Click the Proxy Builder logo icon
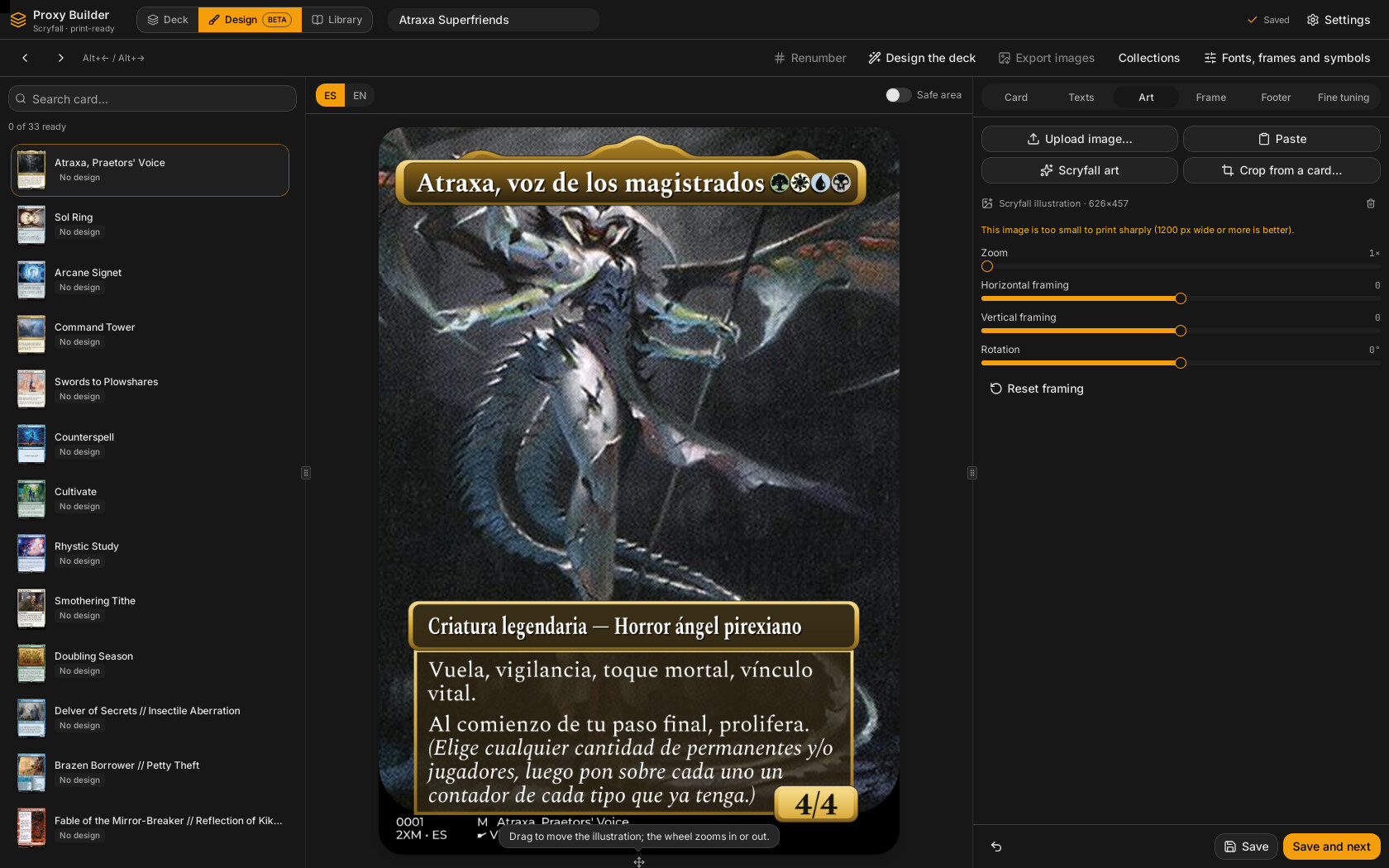 tap(17, 20)
